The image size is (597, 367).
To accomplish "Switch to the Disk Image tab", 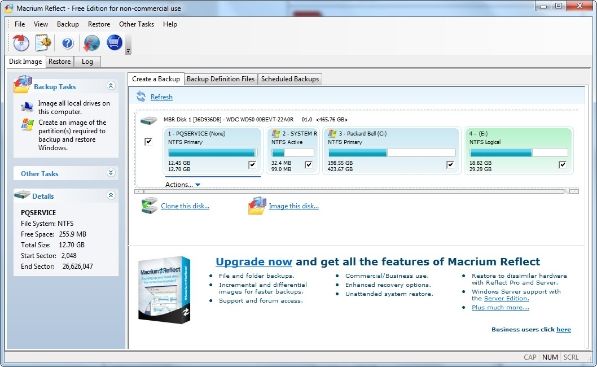I will click(x=25, y=61).
